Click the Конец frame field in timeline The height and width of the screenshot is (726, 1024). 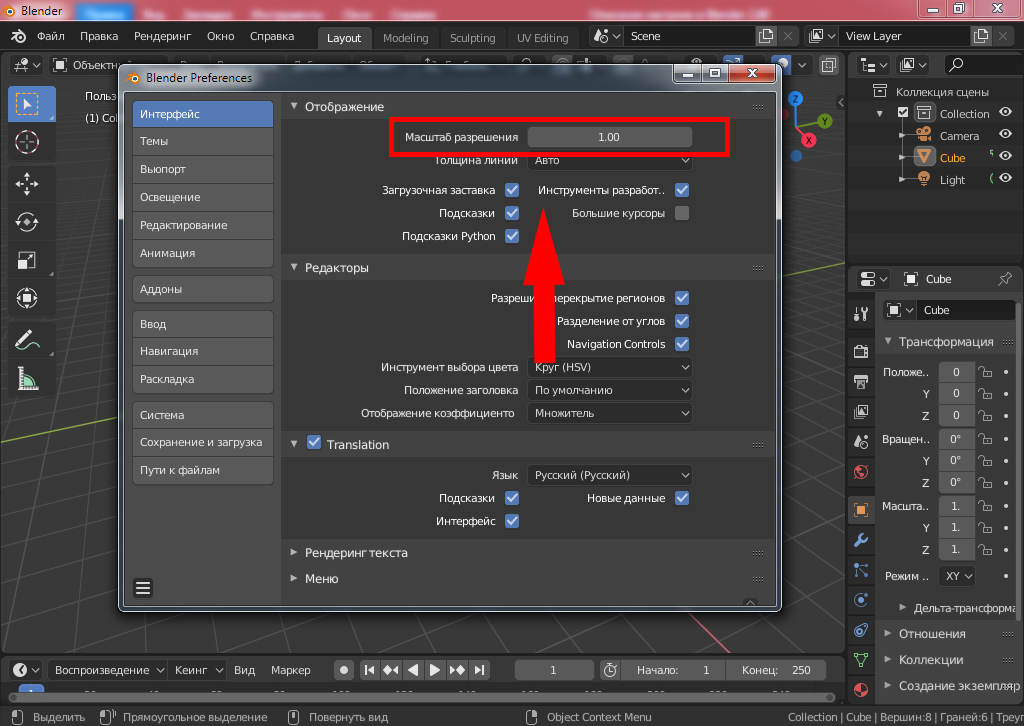tap(778, 670)
